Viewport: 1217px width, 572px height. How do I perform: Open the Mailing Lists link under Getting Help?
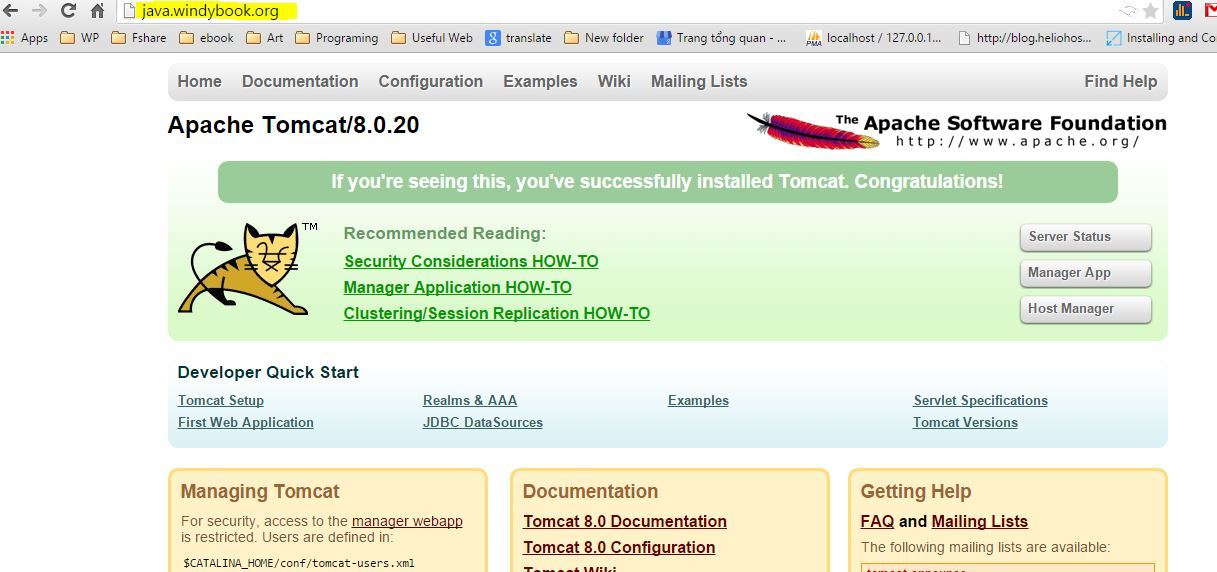[x=980, y=522]
